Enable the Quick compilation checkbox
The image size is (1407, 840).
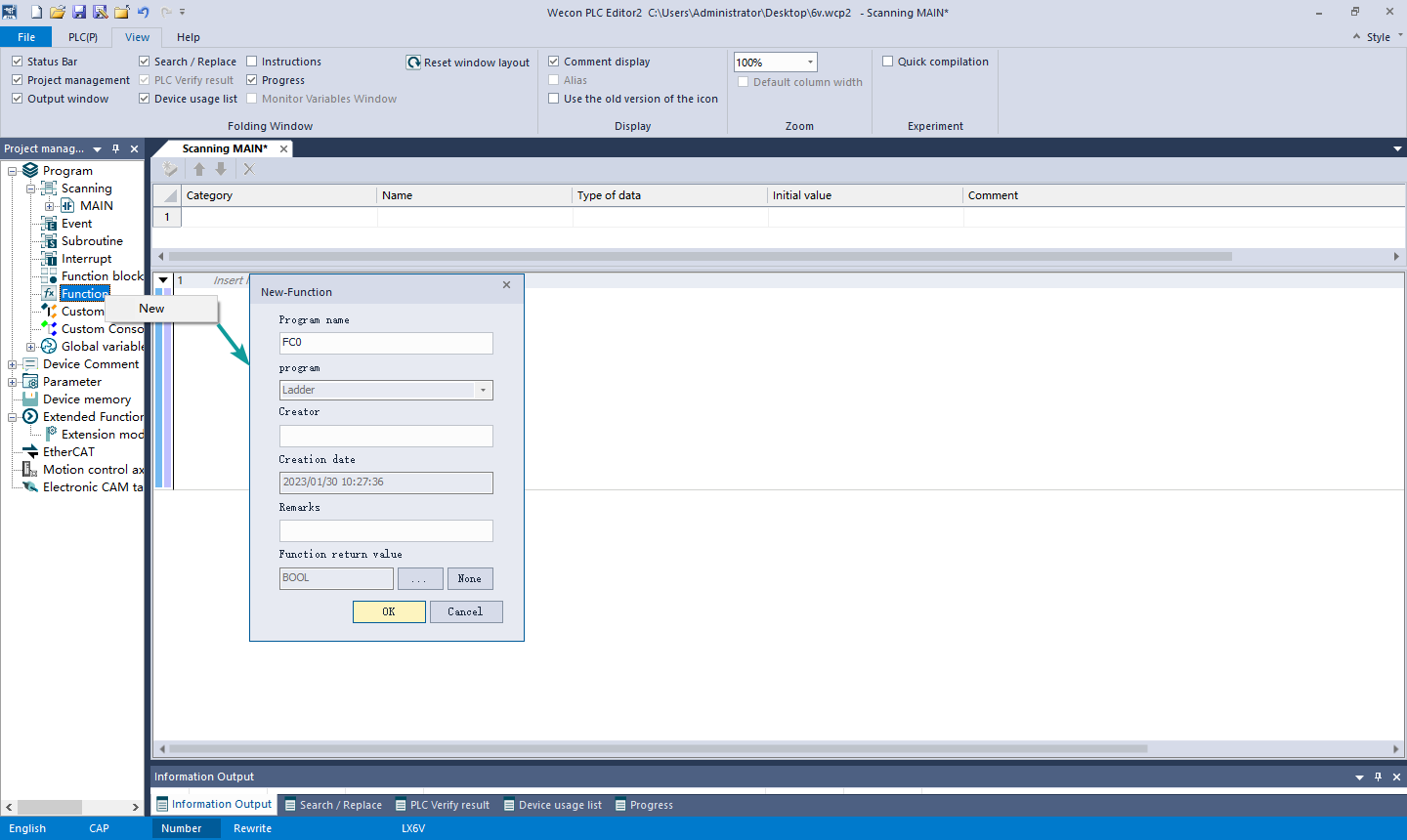888,62
